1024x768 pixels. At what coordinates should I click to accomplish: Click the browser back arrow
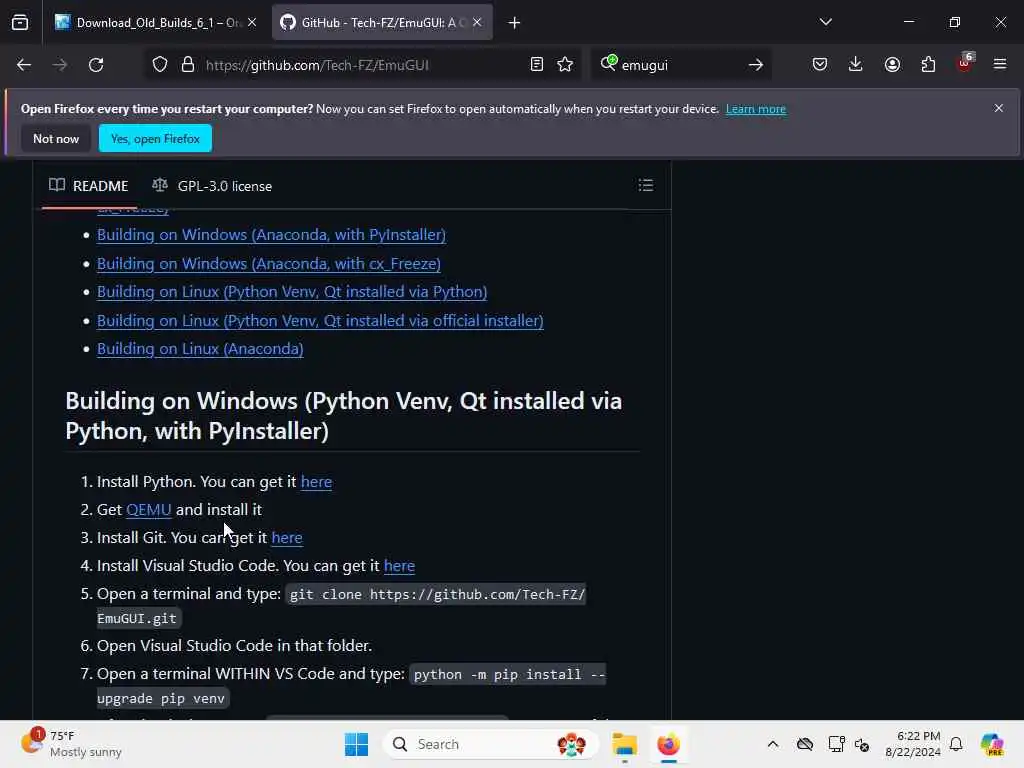tap(24, 65)
